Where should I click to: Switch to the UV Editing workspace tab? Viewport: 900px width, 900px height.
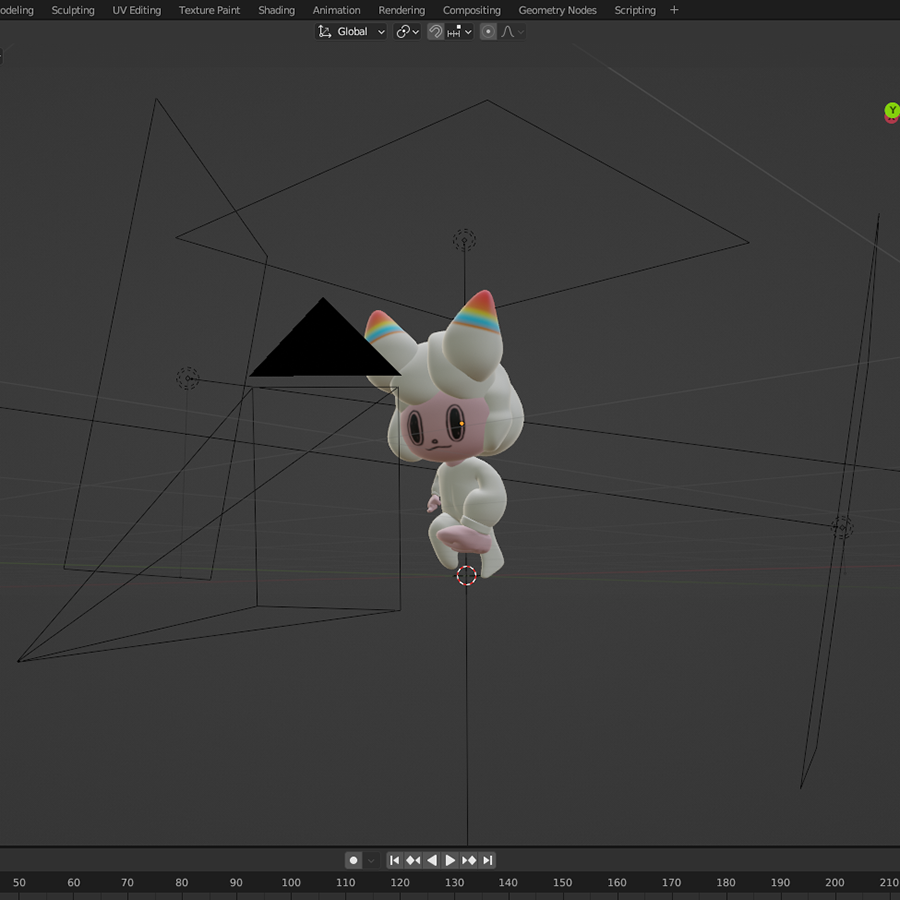click(137, 10)
